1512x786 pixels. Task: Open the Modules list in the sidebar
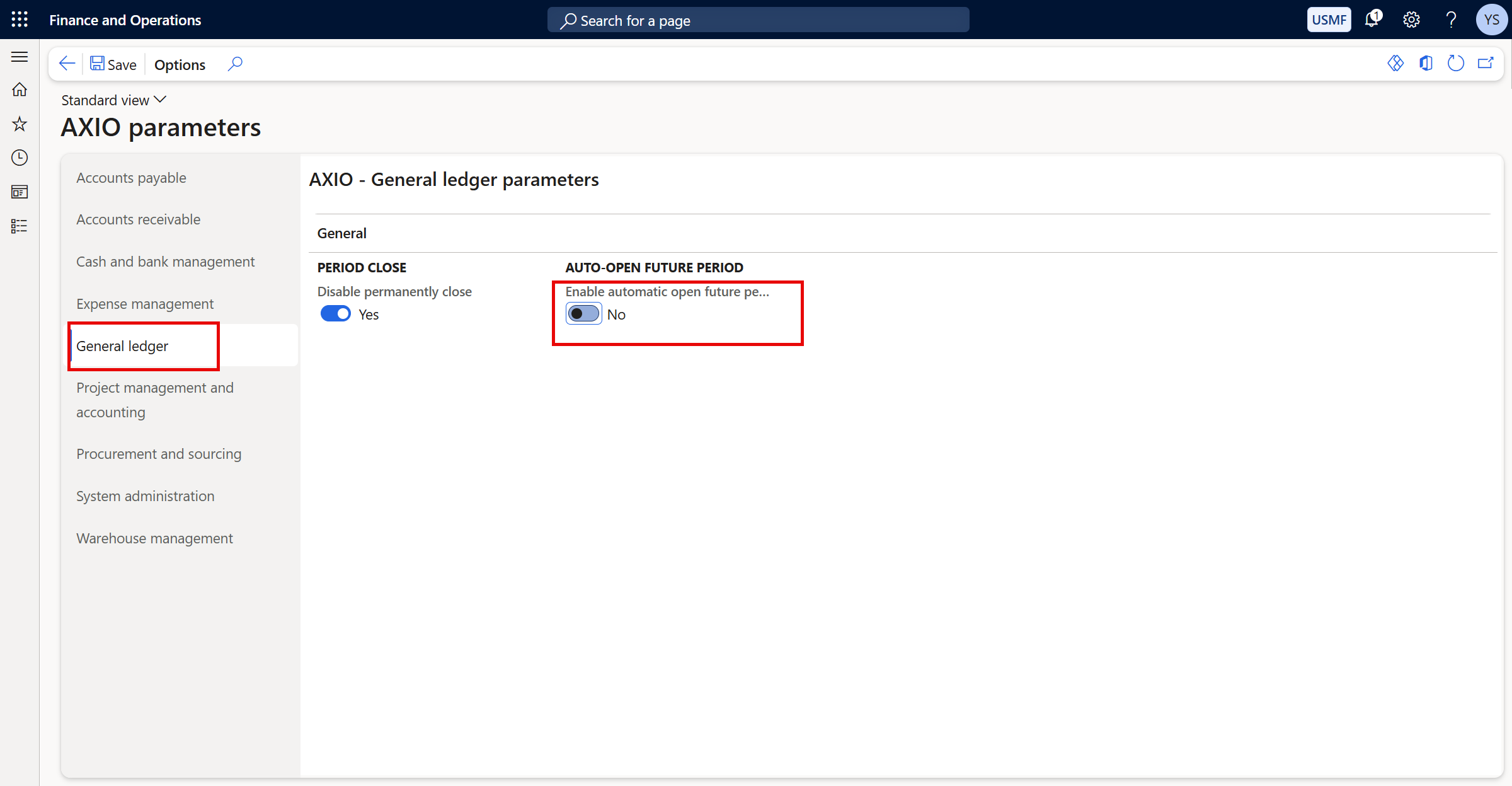tap(20, 226)
